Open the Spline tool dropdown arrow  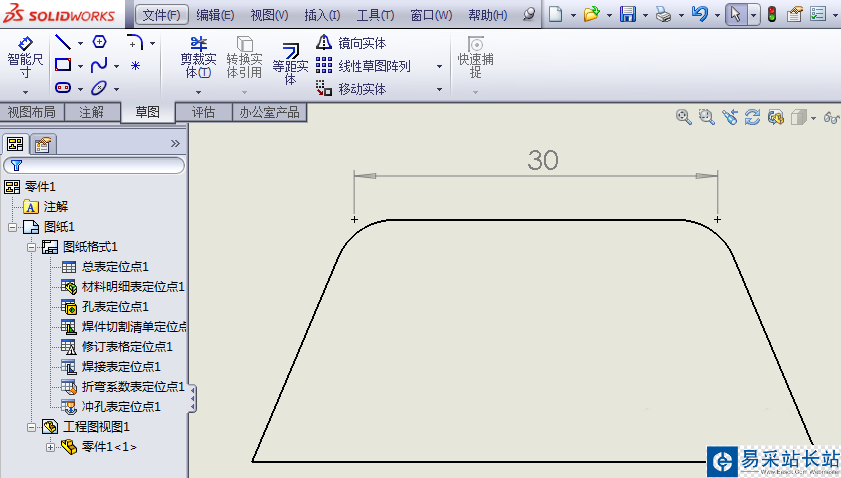116,66
